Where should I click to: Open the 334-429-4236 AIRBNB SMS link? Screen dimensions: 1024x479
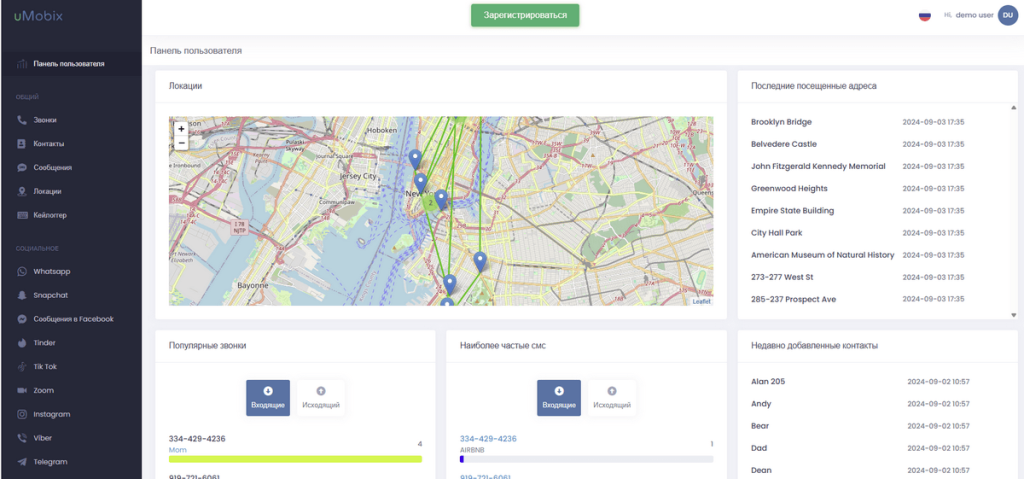coord(488,439)
